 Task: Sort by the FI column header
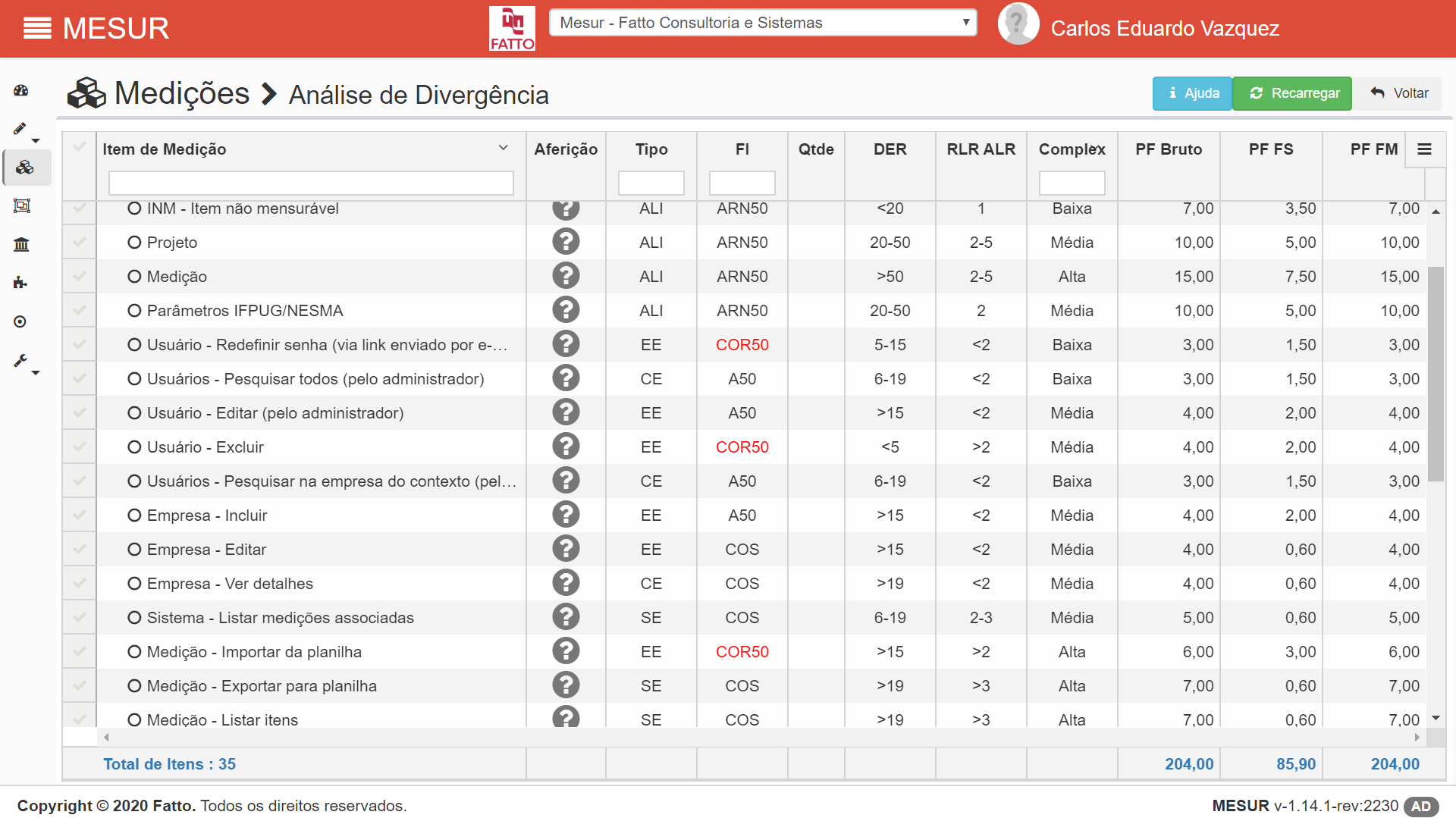click(x=742, y=149)
